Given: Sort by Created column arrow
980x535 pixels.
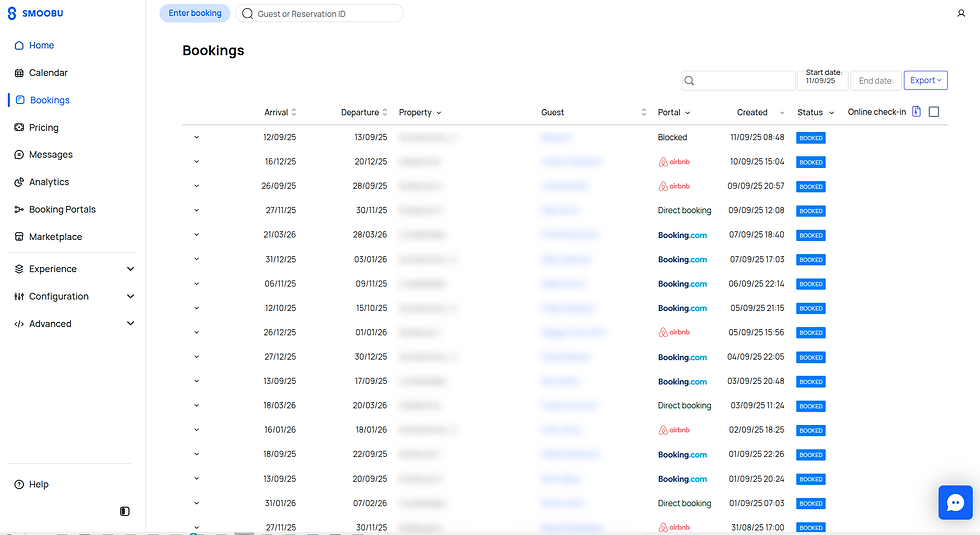Looking at the screenshot, I should [x=781, y=113].
